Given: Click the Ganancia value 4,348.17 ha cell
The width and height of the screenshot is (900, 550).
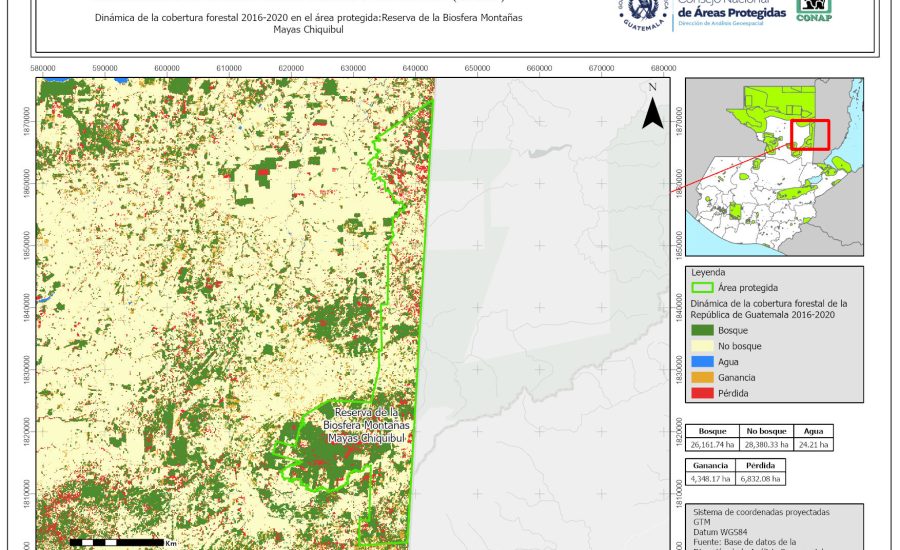Looking at the screenshot, I should pos(710,479).
